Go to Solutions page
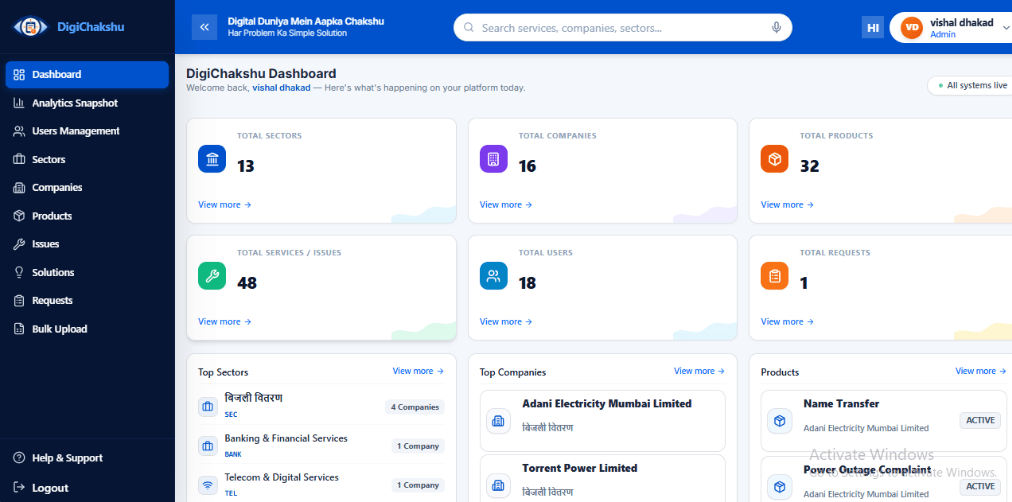 (87, 272)
